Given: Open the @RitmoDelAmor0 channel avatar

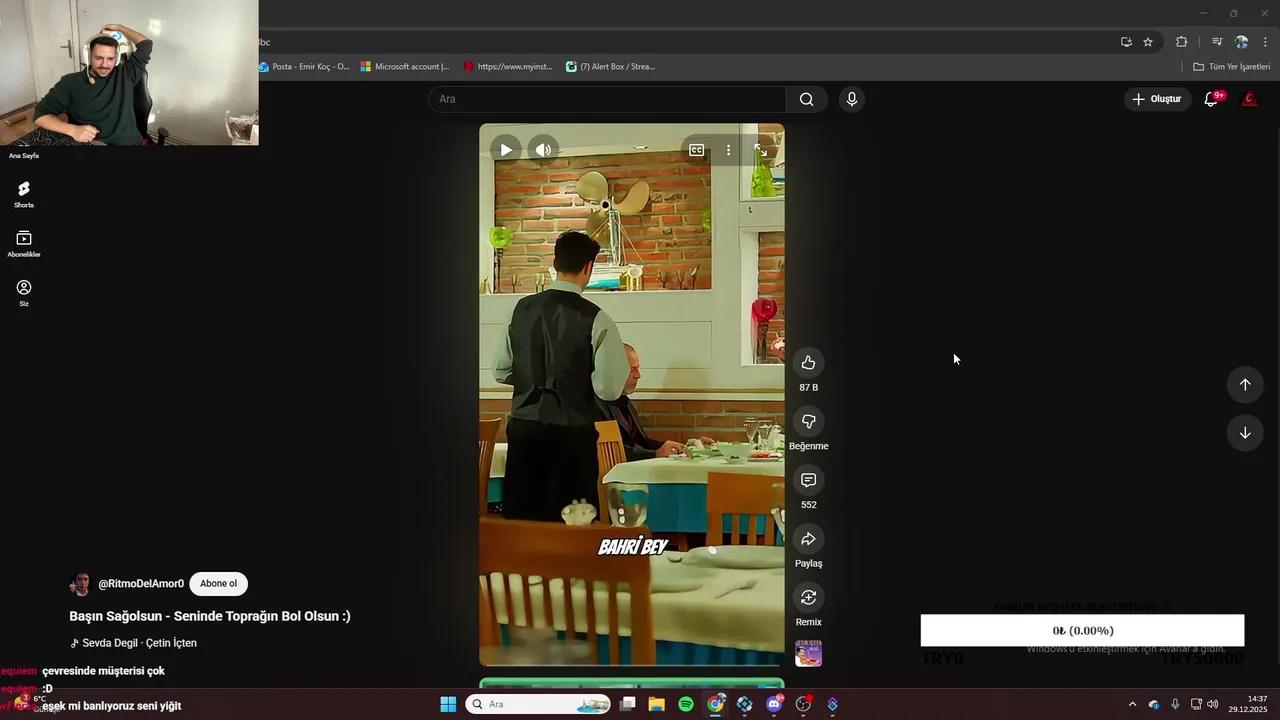Looking at the screenshot, I should point(81,584).
